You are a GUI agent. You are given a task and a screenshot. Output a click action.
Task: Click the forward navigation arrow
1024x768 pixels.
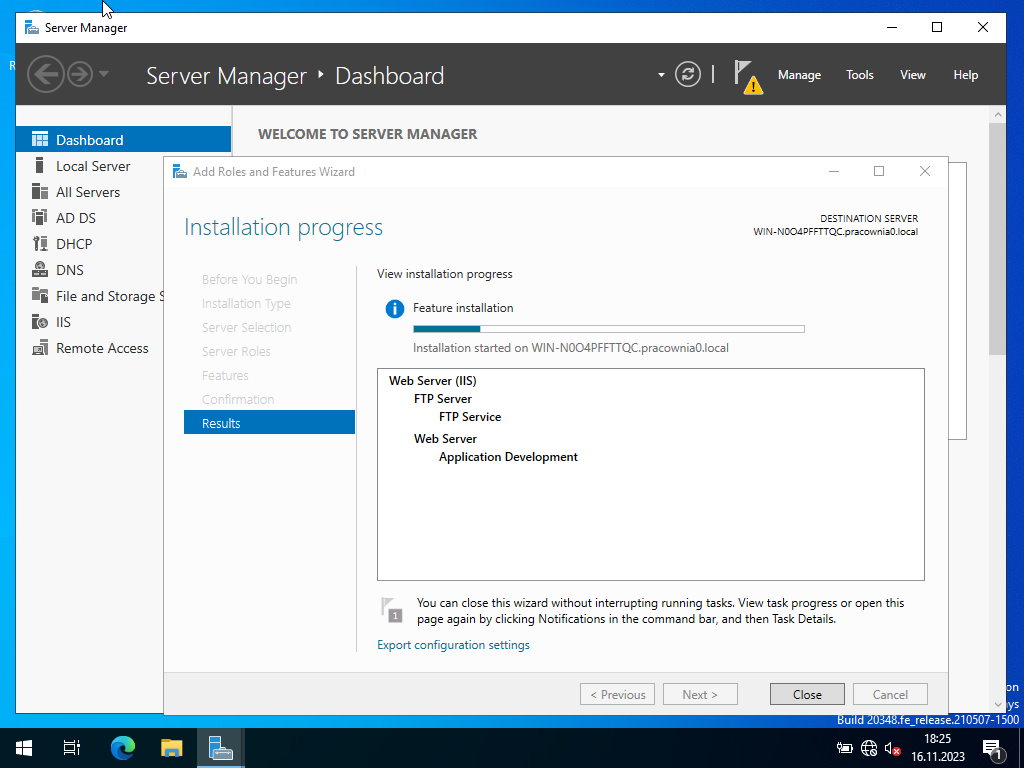pyautogui.click(x=80, y=74)
